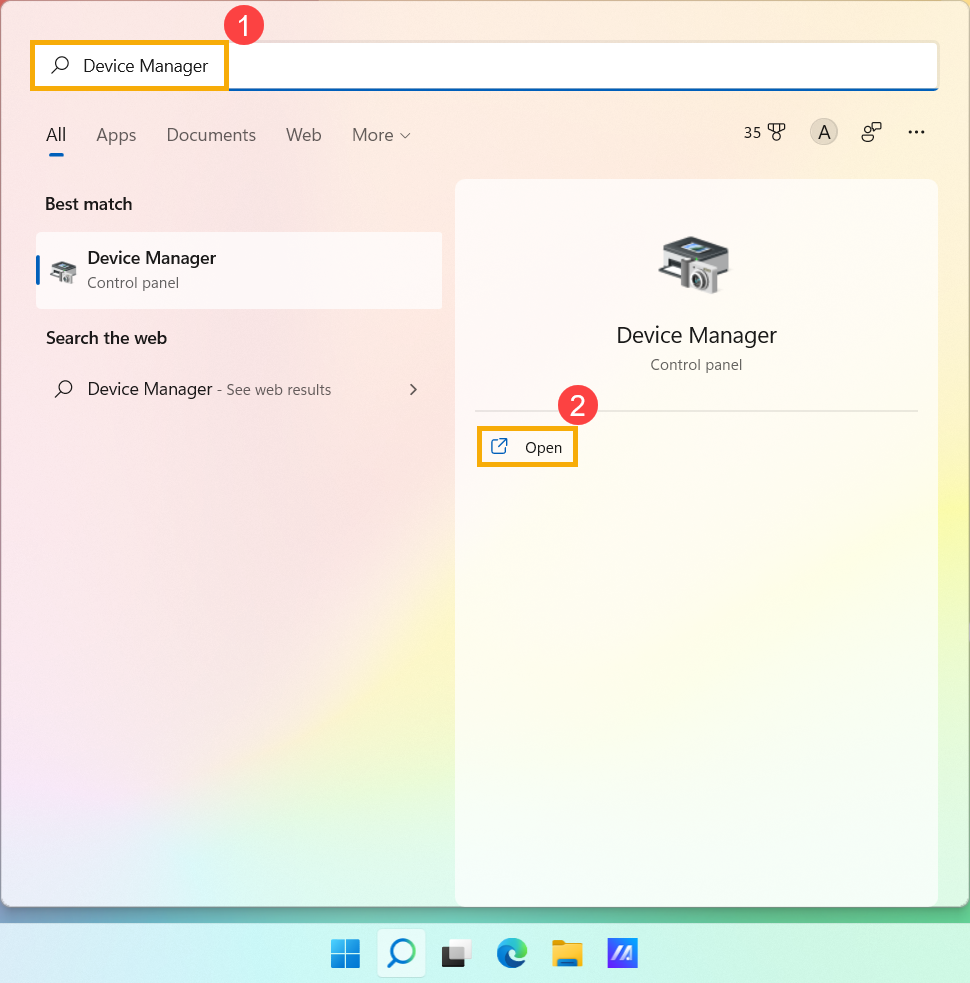This screenshot has height=983, width=970.
Task: Open the three-dot options menu
Action: 916,132
